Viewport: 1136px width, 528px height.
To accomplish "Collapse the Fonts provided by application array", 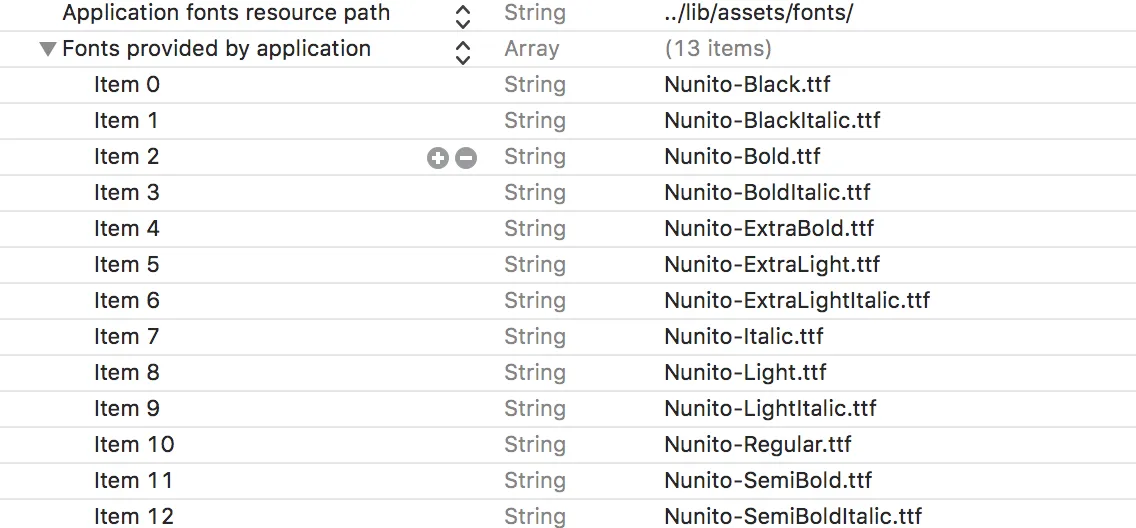I will pyautogui.click(x=47, y=49).
